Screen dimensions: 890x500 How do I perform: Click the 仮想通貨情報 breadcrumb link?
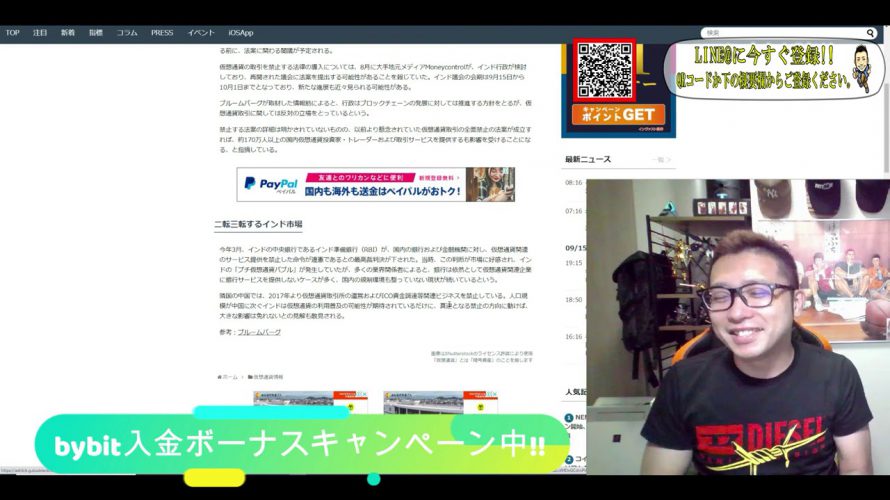[265, 377]
